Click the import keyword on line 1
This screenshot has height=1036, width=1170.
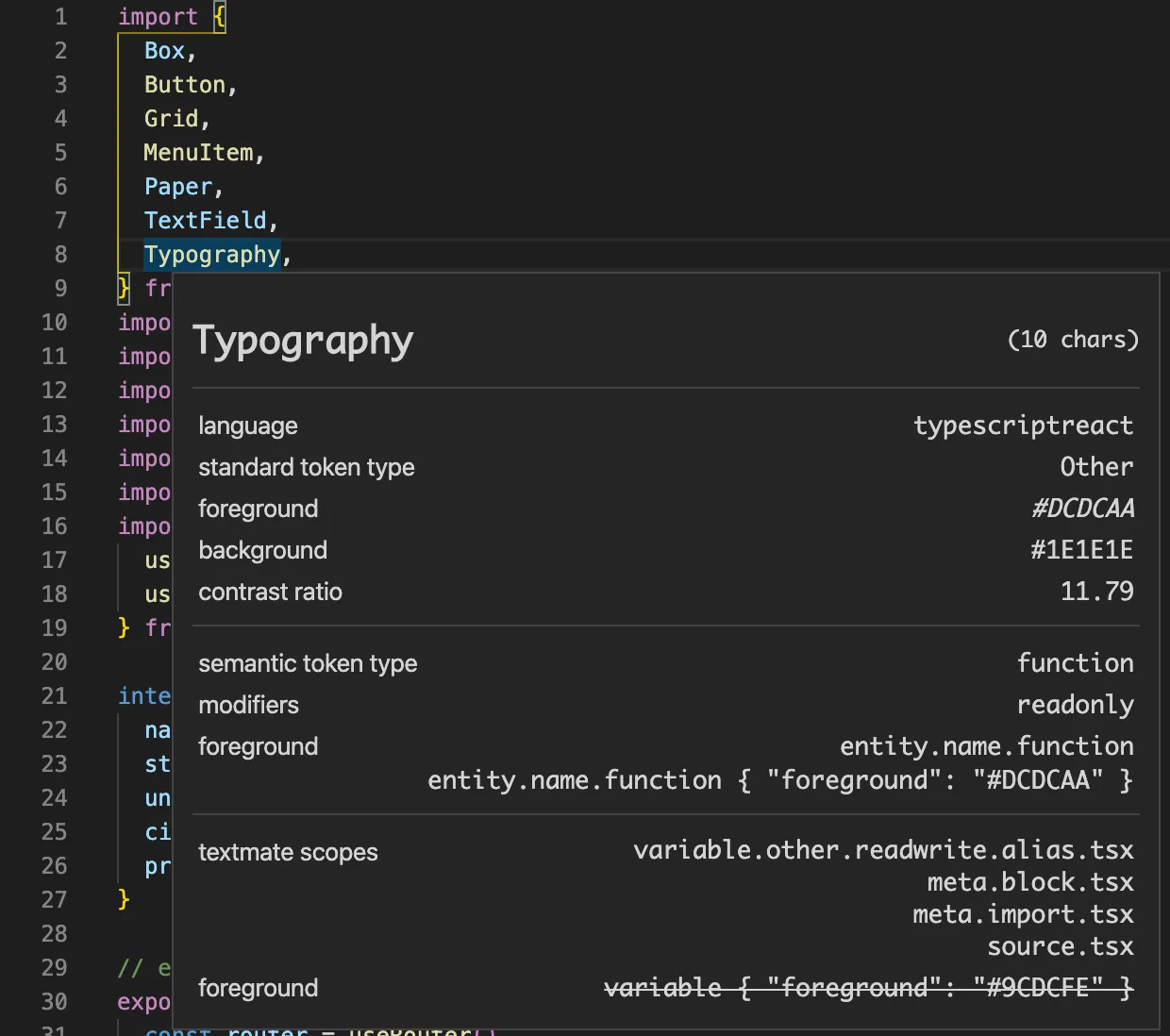[158, 17]
